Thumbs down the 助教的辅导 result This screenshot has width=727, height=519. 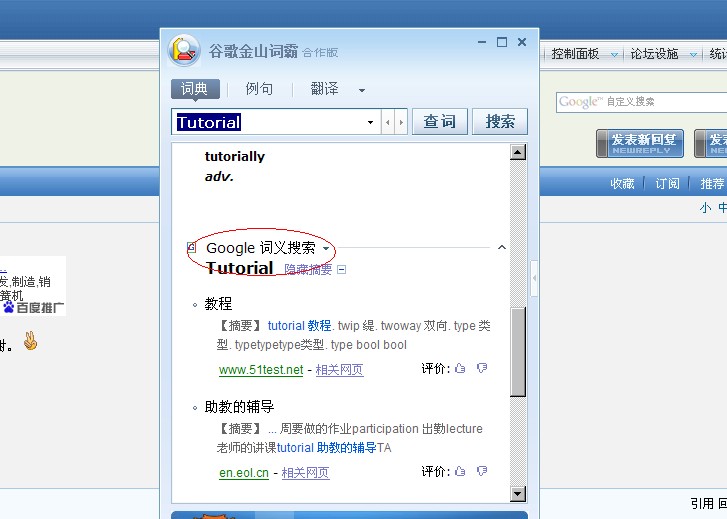(x=482, y=471)
